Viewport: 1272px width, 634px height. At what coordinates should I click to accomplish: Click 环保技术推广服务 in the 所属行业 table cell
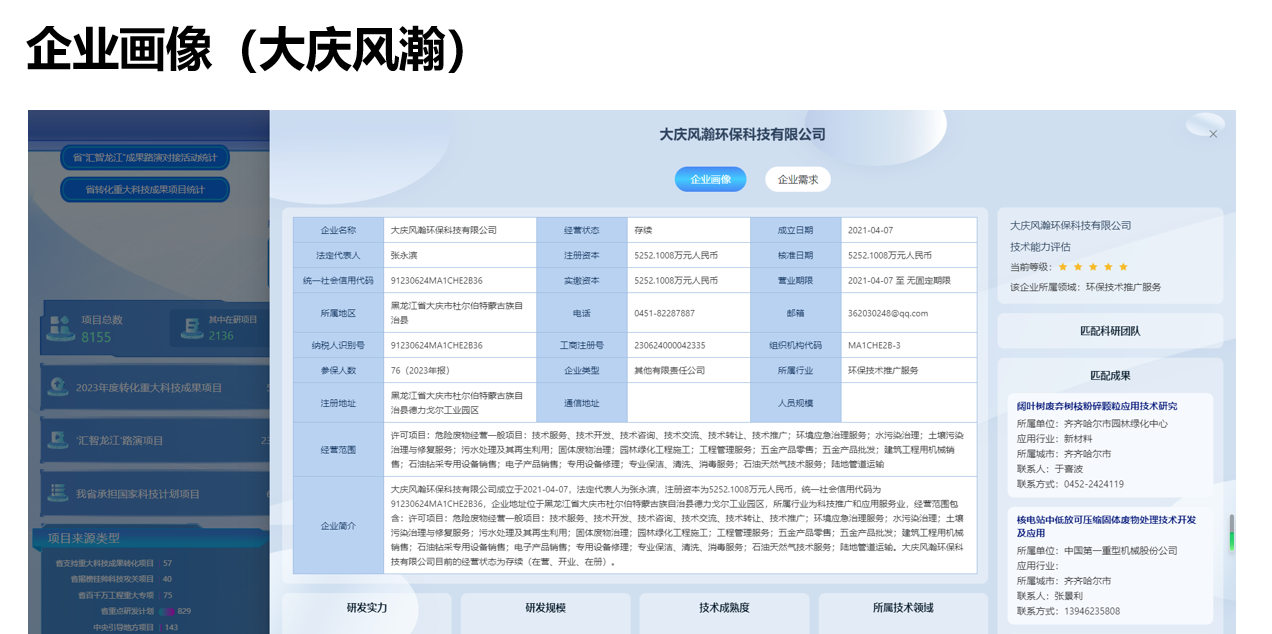click(883, 370)
